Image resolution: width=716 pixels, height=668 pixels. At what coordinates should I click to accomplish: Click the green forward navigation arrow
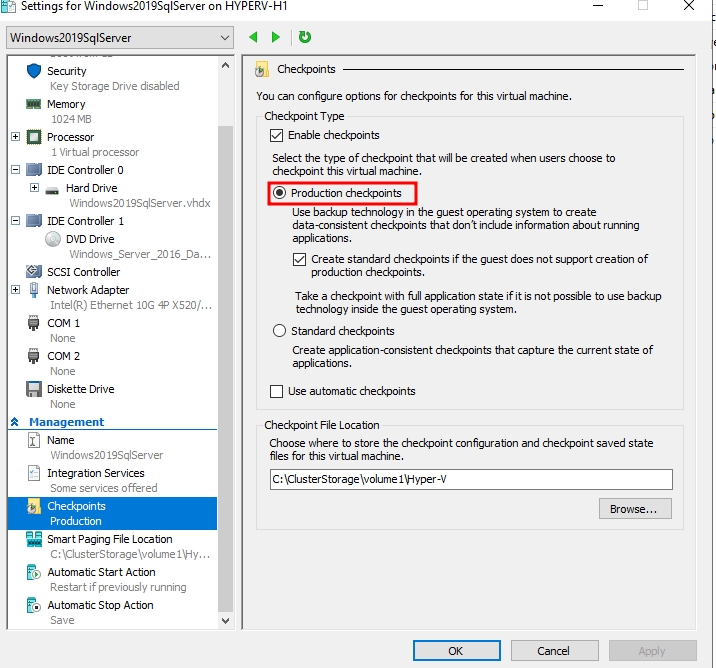276,38
